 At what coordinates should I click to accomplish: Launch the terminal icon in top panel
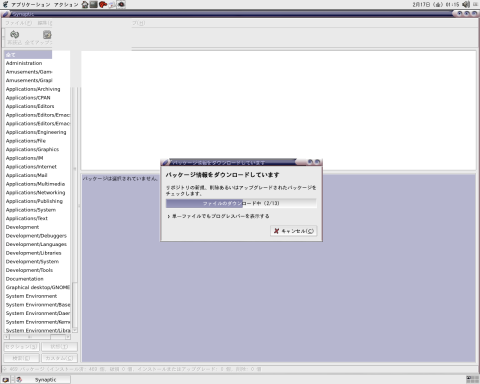tap(94, 4)
